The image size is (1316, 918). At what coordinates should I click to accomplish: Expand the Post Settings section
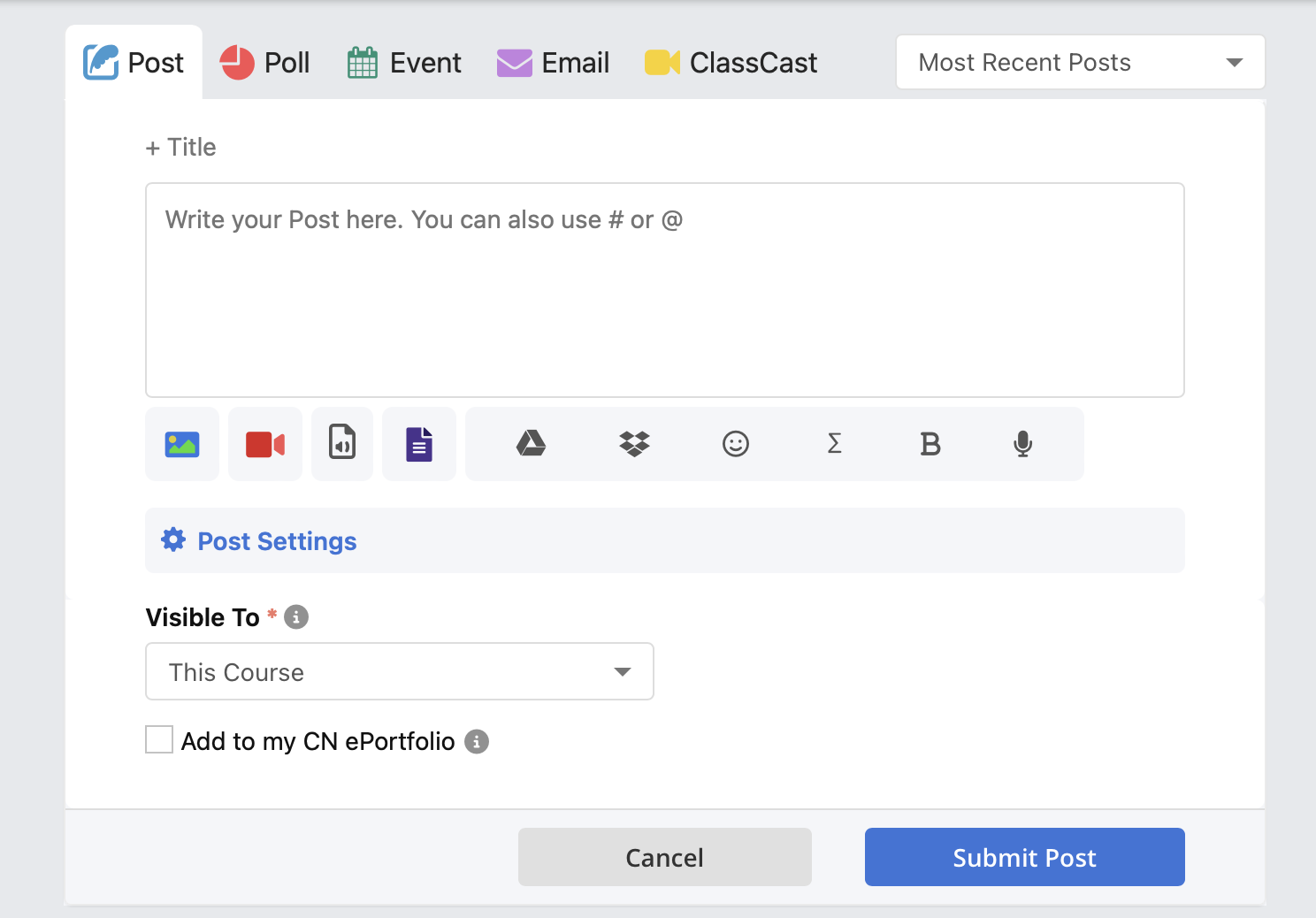pos(664,540)
